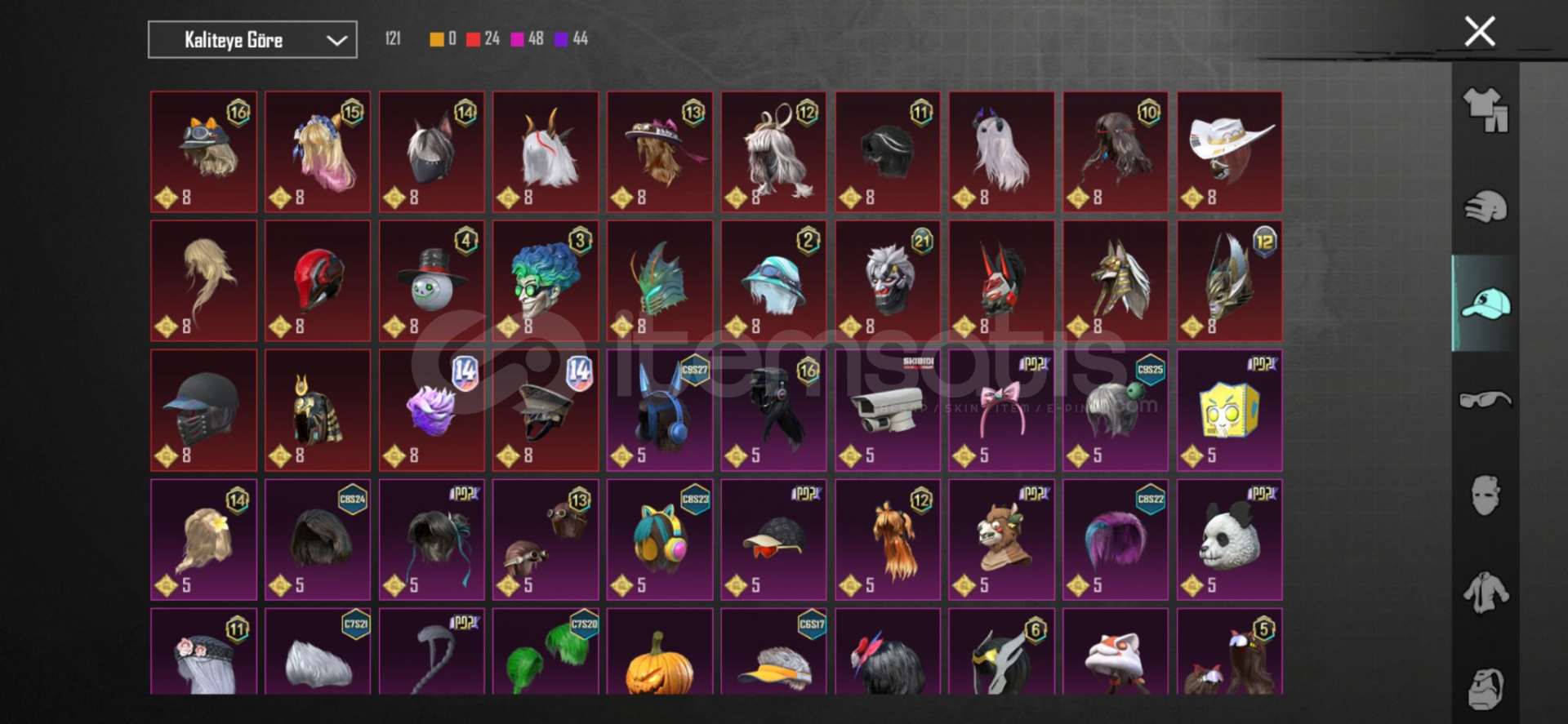Open the Kaliteye Göre sort dropdown

252,39
